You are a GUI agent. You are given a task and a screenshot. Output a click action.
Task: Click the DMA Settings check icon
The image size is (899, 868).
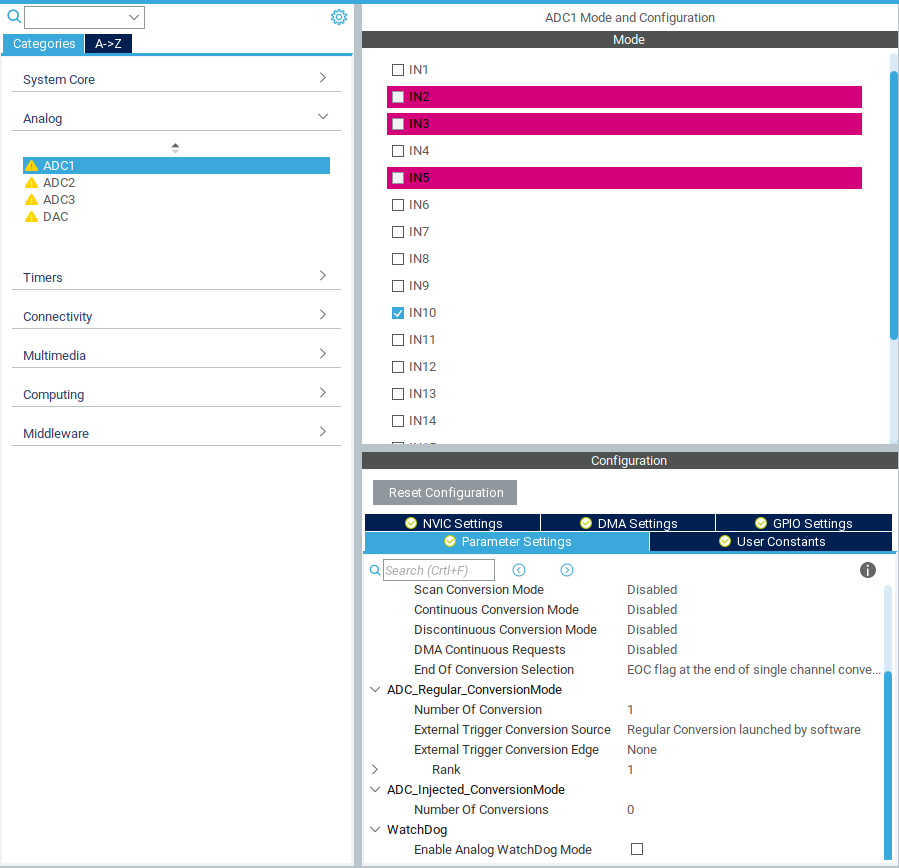(585, 523)
